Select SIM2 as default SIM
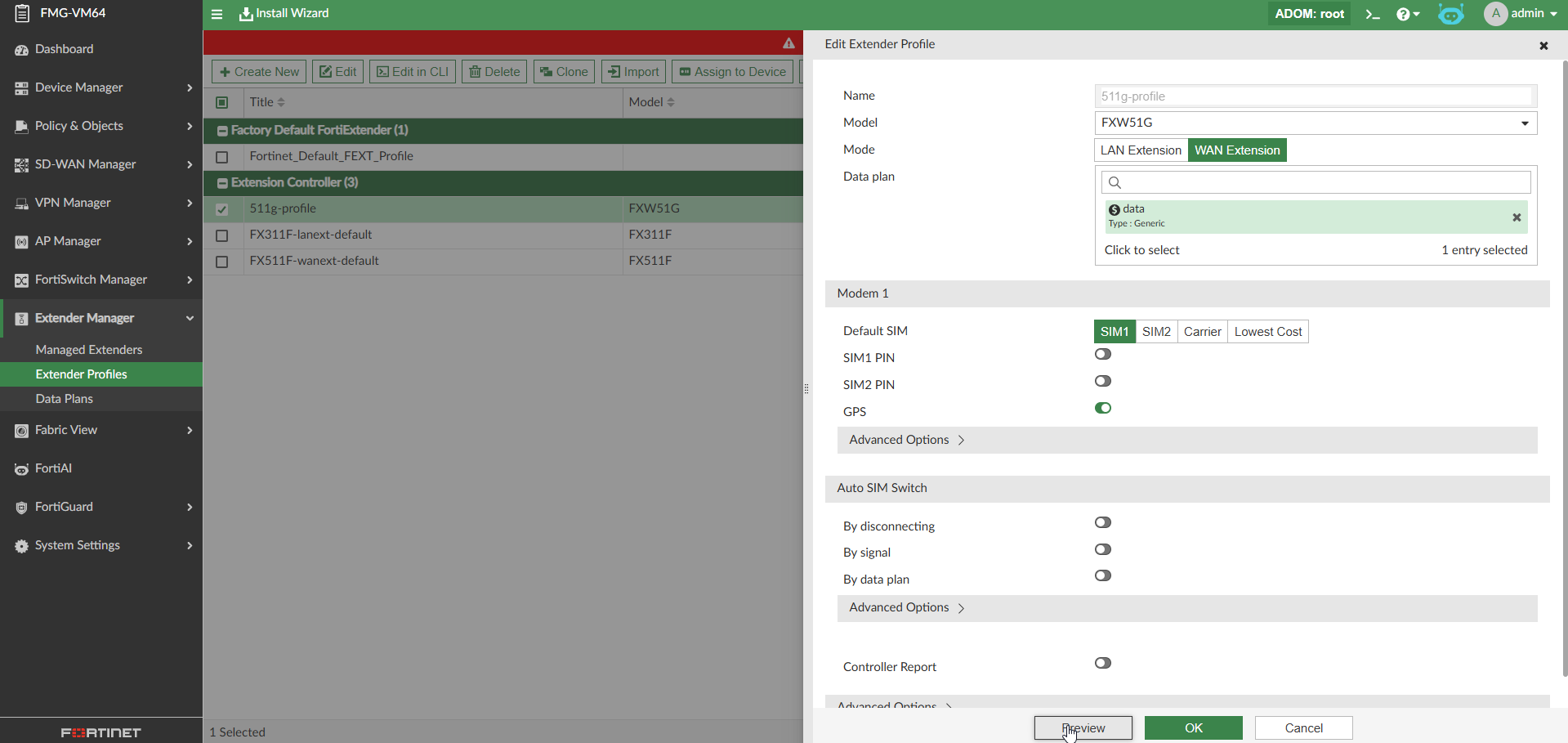Viewport: 1568px width, 743px height. [x=1156, y=332]
